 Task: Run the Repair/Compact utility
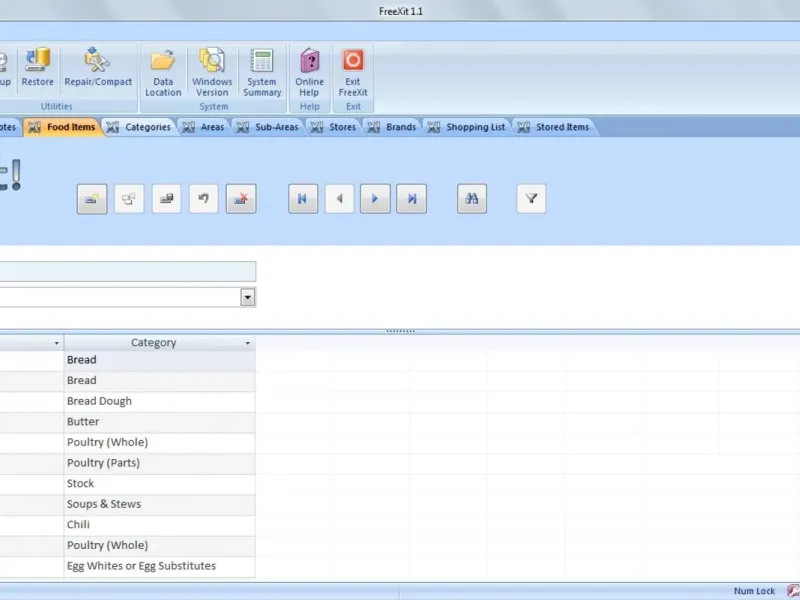[x=98, y=68]
